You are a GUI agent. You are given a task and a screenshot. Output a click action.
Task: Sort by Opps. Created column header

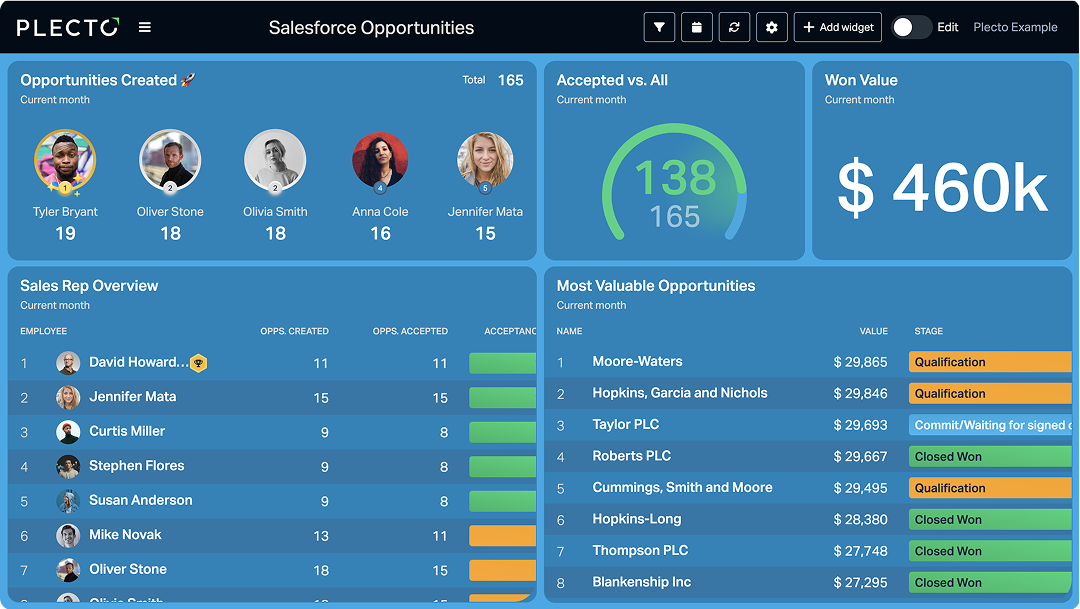coord(294,331)
